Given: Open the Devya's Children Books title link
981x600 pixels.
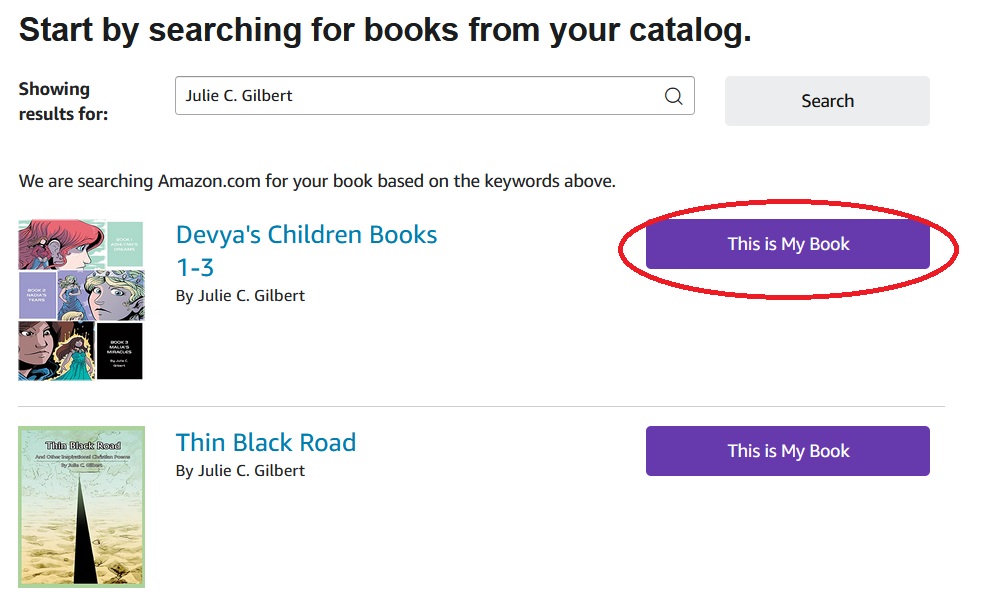Looking at the screenshot, I should pyautogui.click(x=307, y=251).
